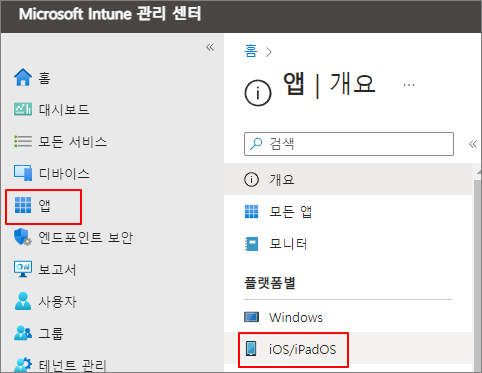Collapse the app menu pane

[473, 144]
